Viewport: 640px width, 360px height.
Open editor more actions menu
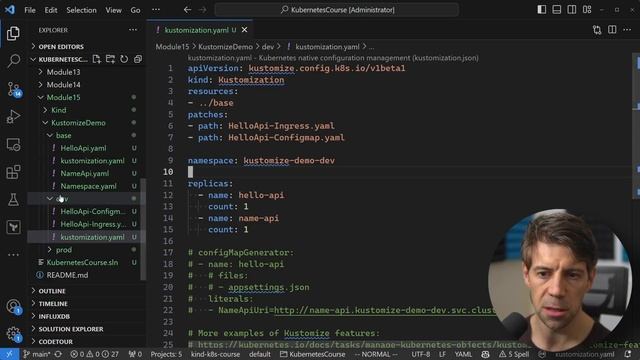627,30
